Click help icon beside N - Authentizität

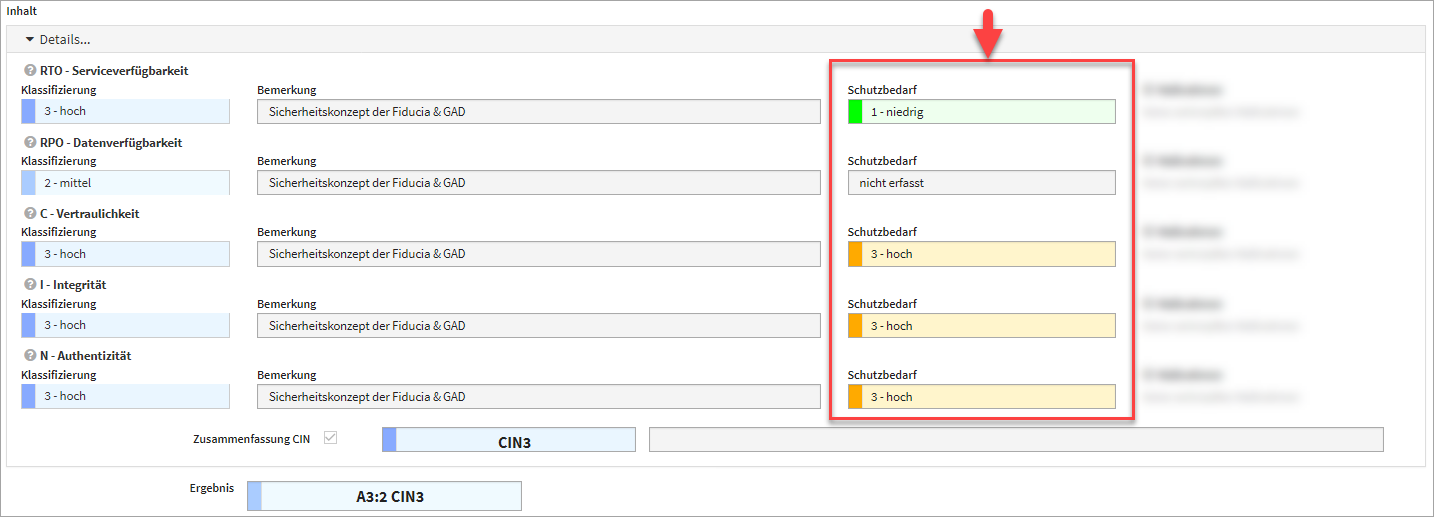pos(30,356)
